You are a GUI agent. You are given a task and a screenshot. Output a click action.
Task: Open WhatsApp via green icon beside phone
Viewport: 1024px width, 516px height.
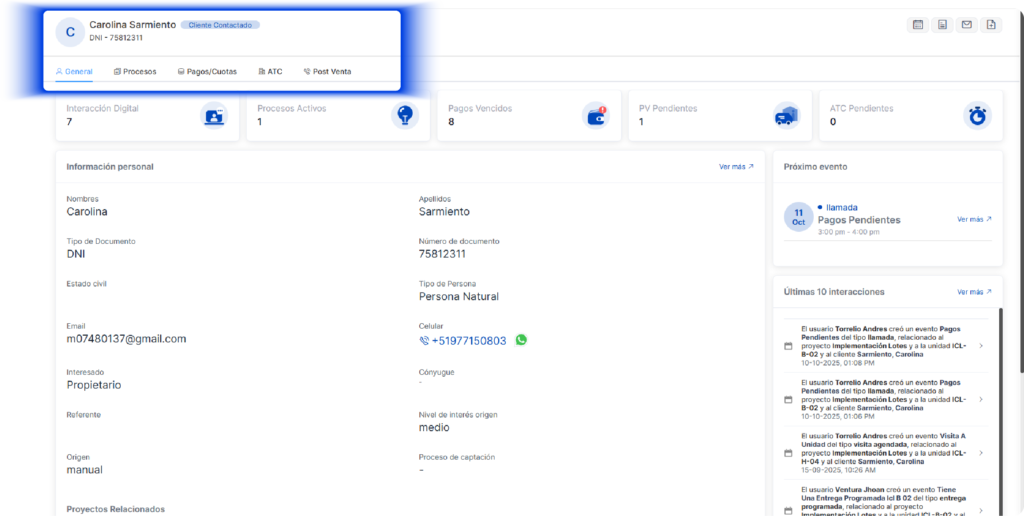(521, 340)
